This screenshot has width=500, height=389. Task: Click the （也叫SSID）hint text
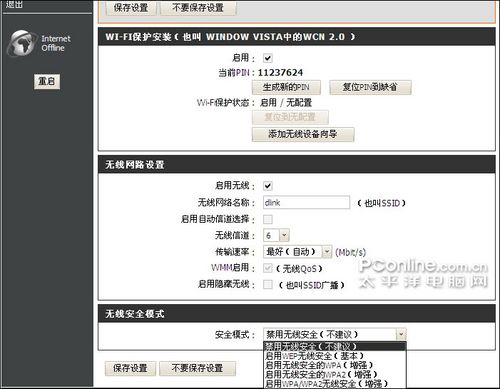(381, 203)
